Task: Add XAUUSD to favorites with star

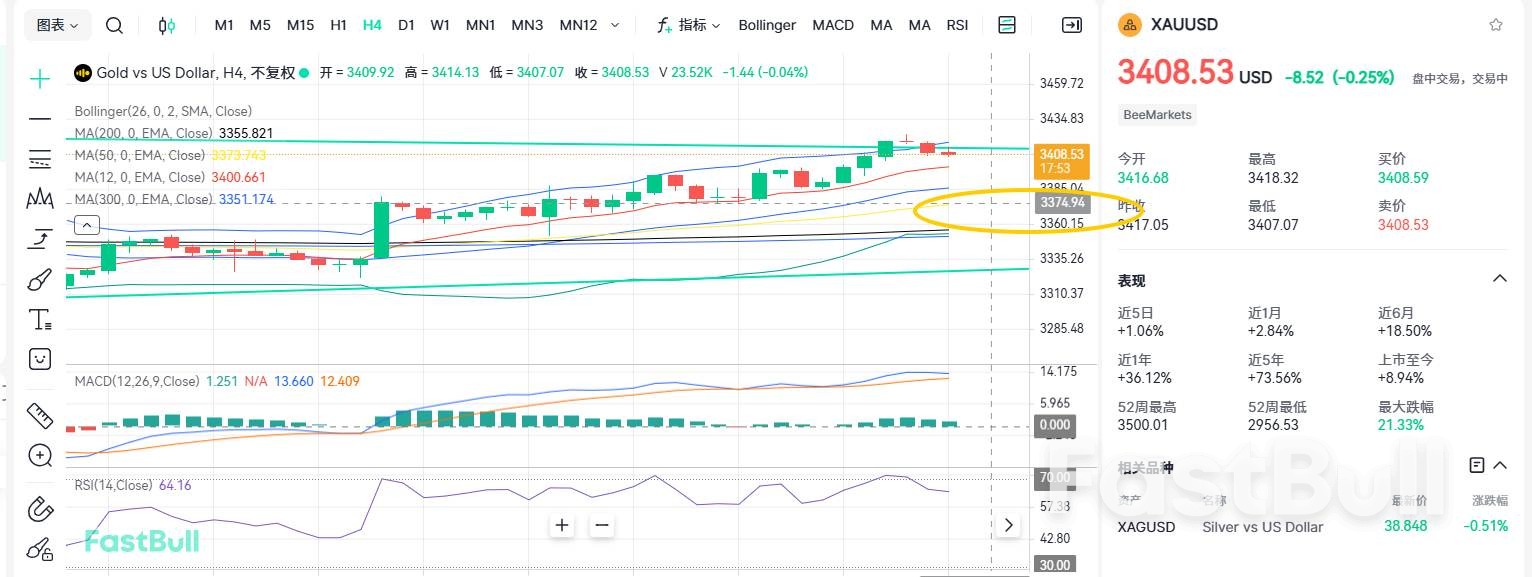Action: pos(1495,25)
